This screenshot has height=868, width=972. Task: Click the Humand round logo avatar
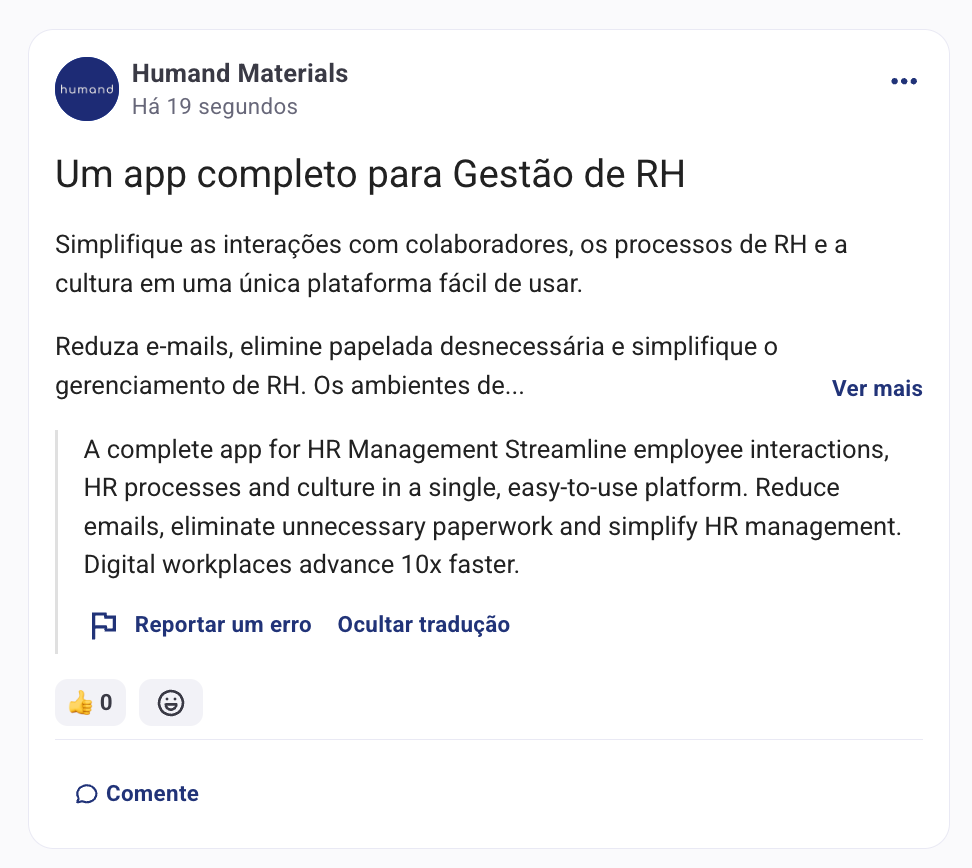click(x=87, y=89)
